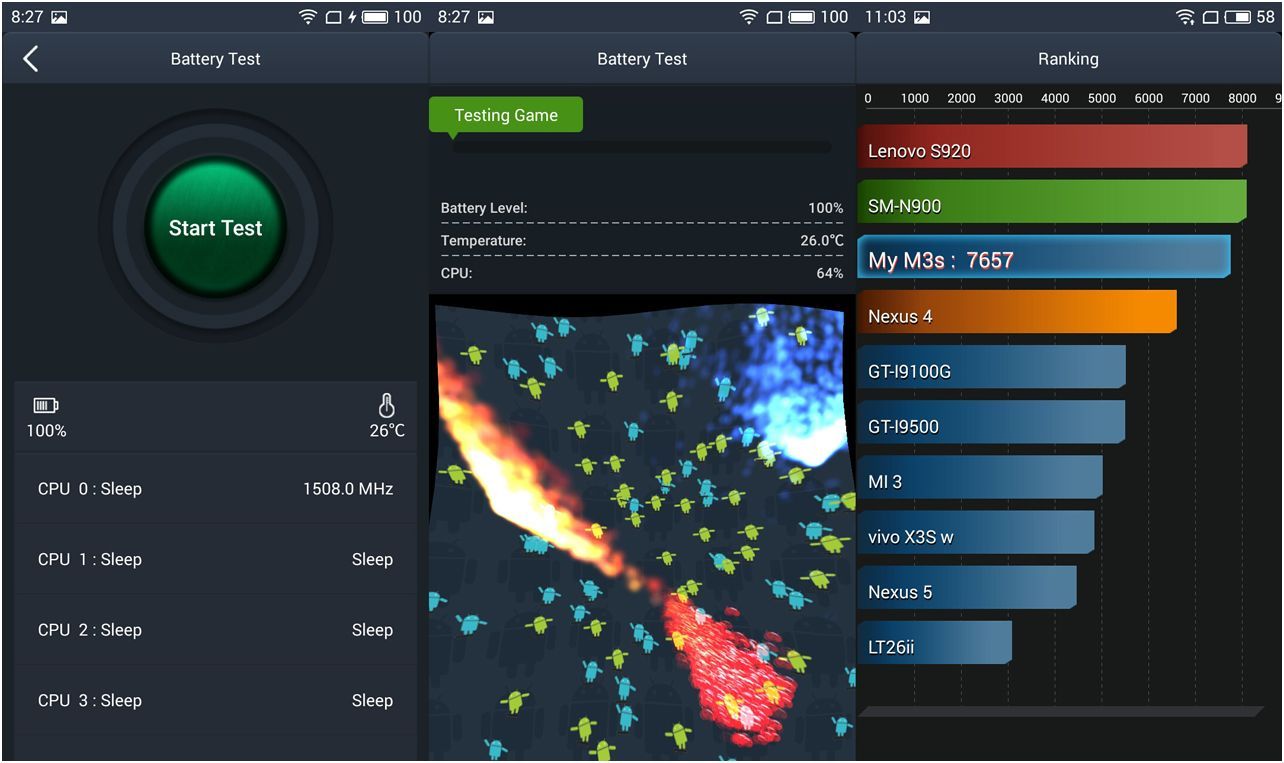This screenshot has height=763, width=1284.
Task: Tap the vivo X3S w ranking bar
Action: point(975,533)
